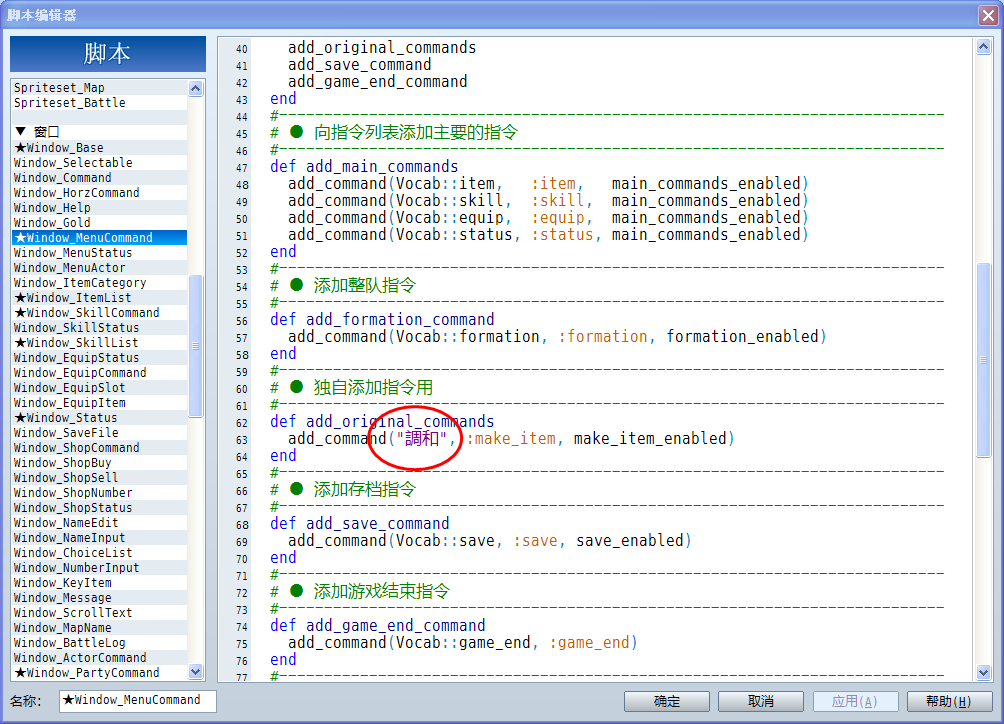Select highlighted ★Window_MenuCommand entry

(100, 237)
